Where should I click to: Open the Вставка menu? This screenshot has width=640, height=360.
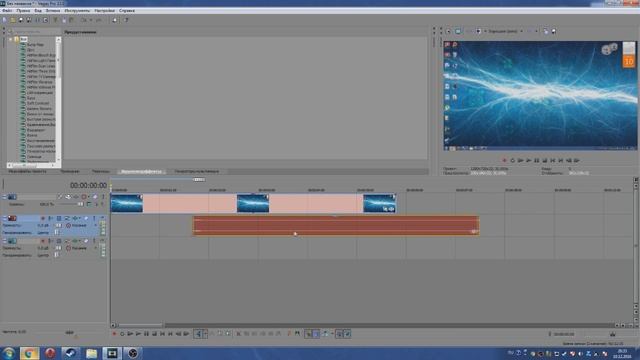53,11
